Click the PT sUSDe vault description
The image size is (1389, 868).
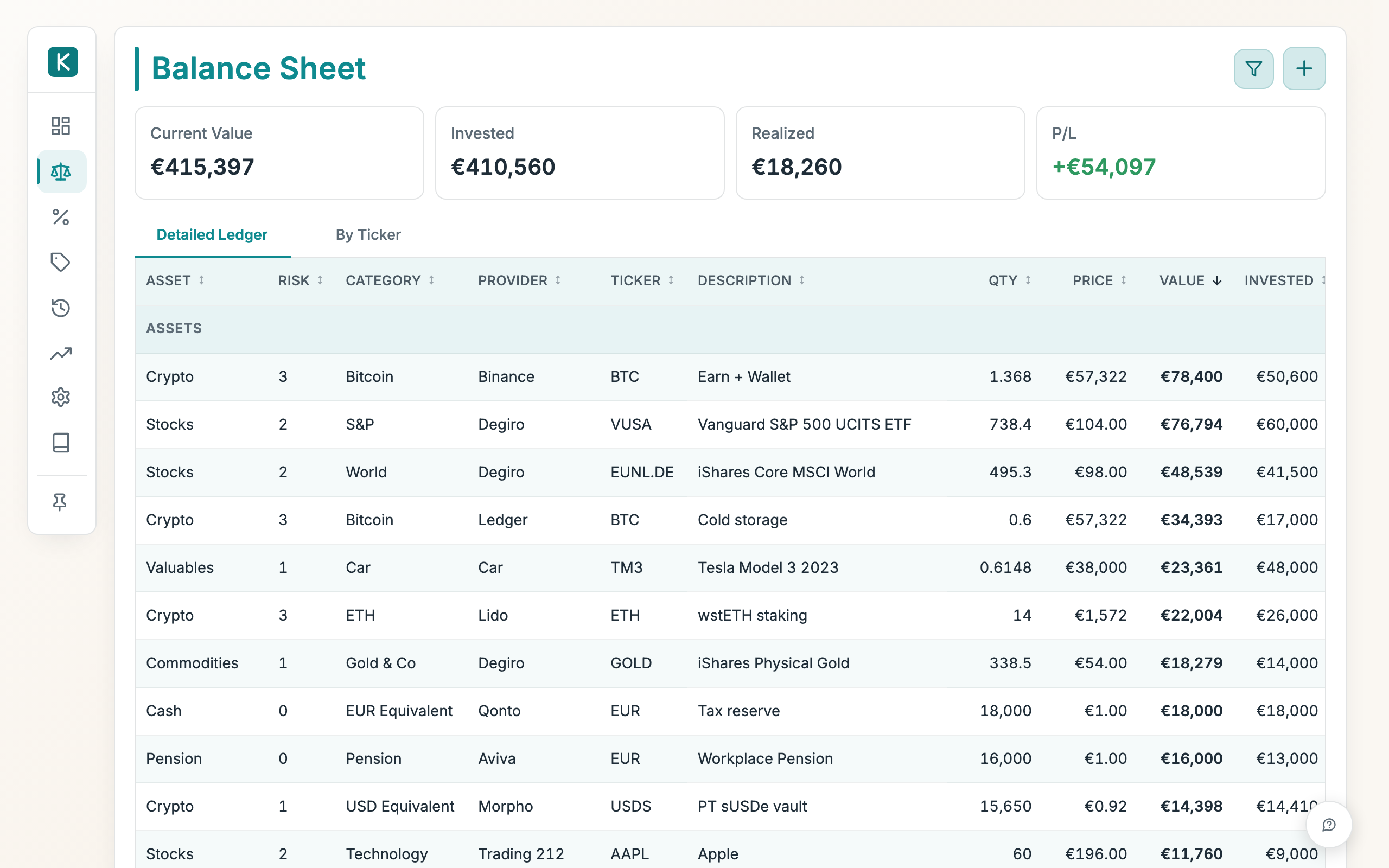[752, 806]
